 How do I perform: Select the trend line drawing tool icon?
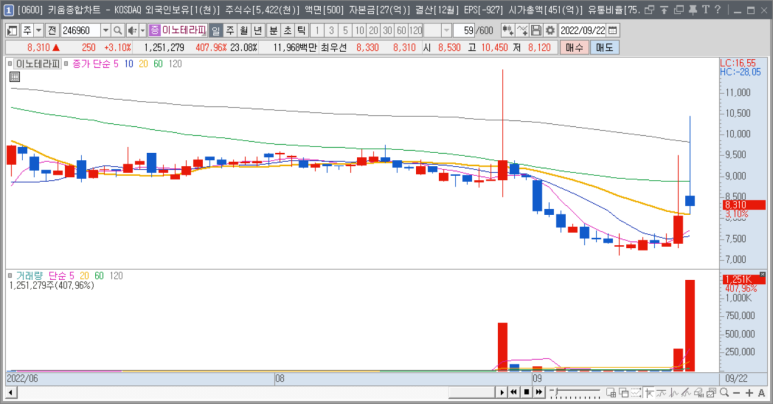click(x=686, y=393)
